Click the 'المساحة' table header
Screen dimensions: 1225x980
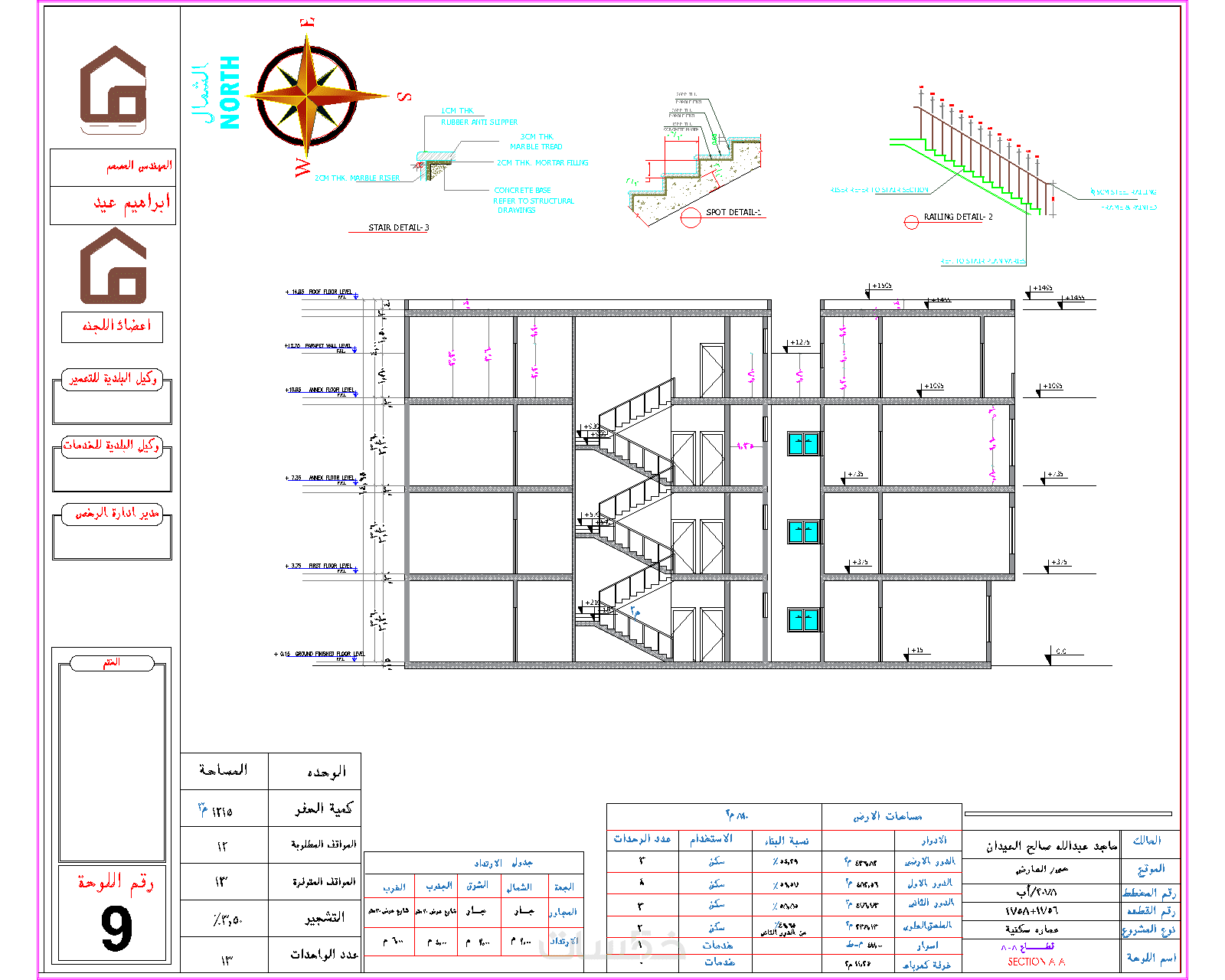coord(224,769)
